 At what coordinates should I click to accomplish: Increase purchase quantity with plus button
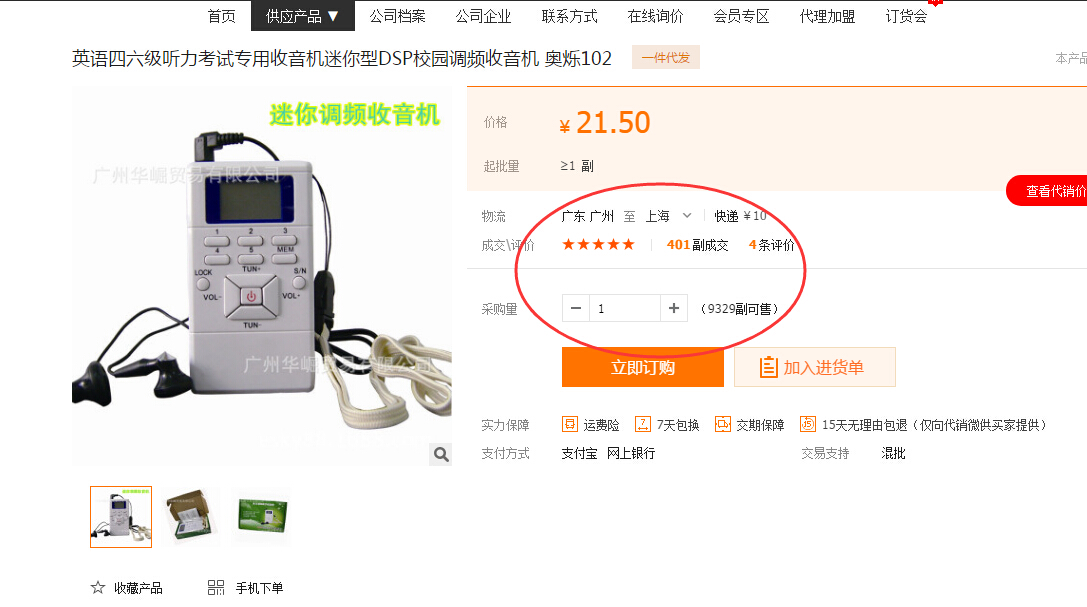pyautogui.click(x=673, y=308)
